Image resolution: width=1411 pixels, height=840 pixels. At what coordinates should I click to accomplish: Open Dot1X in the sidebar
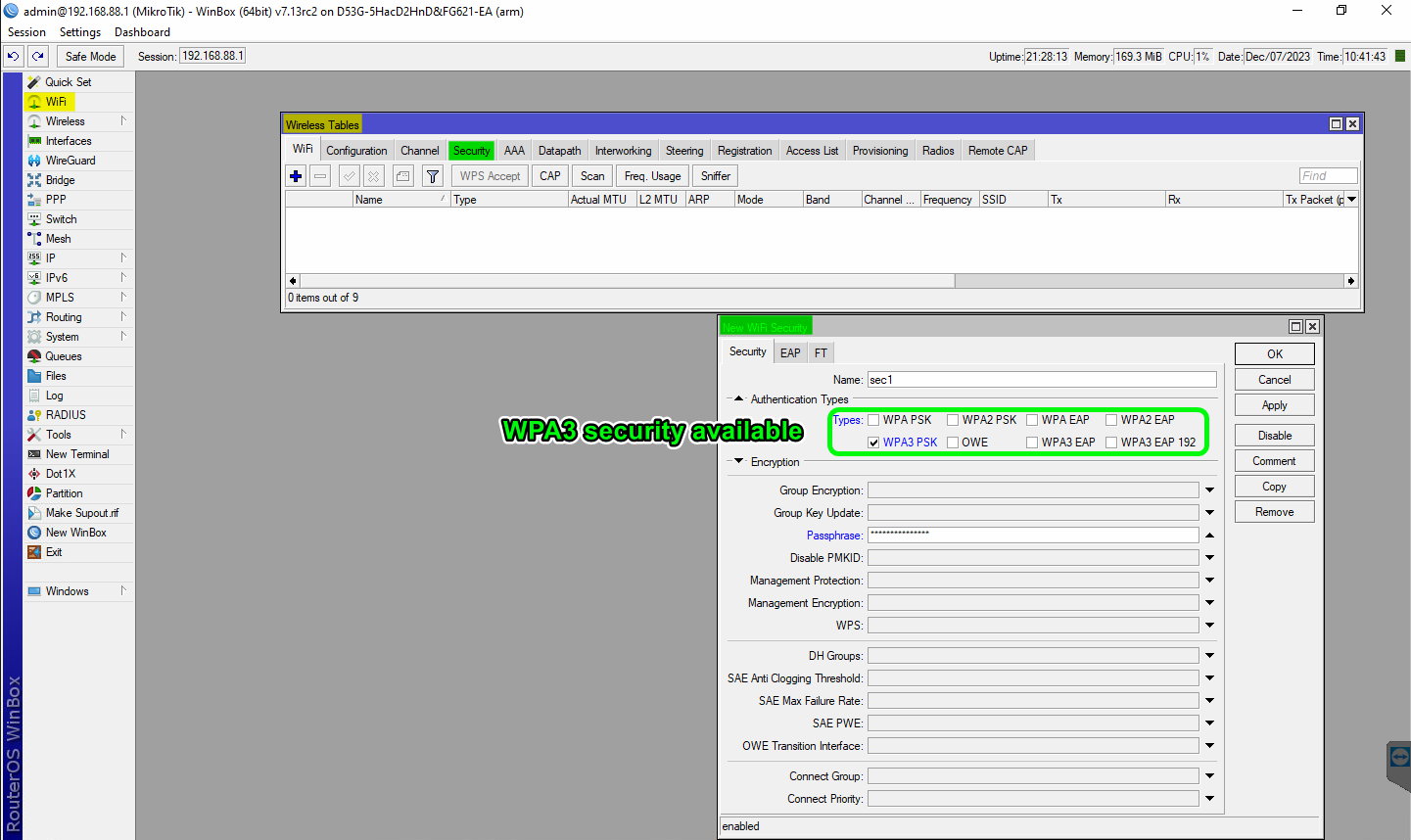click(61, 474)
